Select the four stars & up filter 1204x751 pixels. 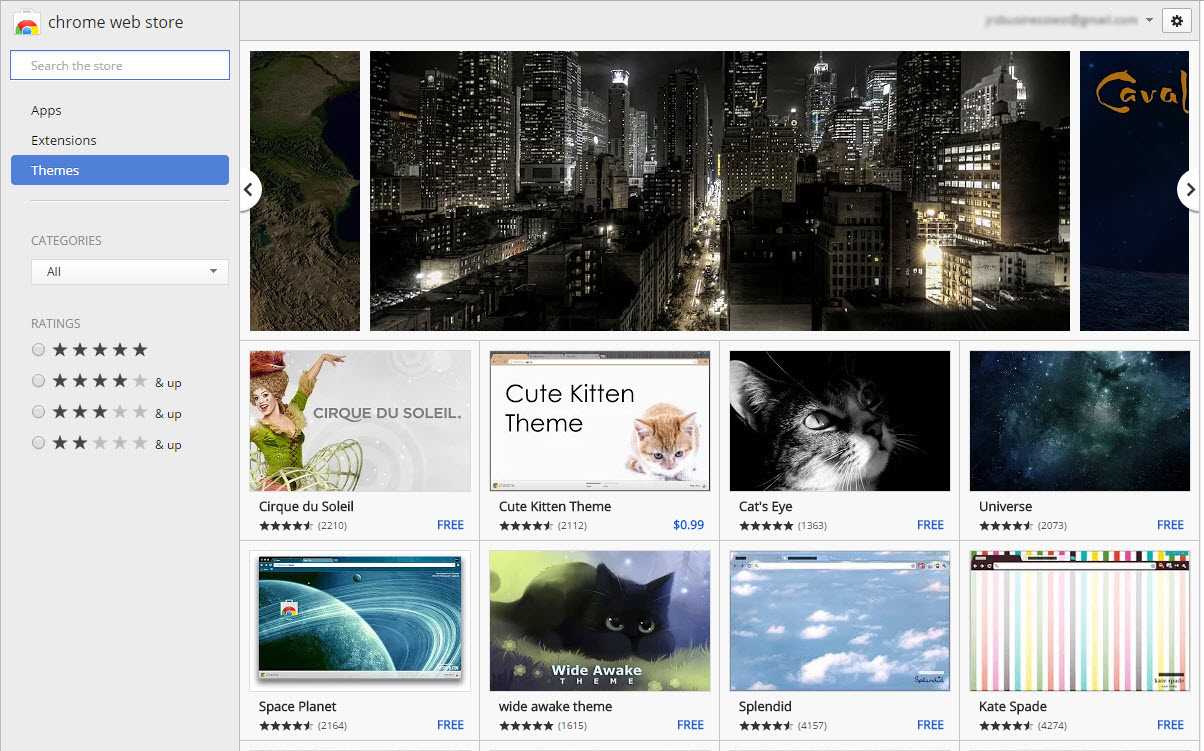pyautogui.click(x=38, y=381)
